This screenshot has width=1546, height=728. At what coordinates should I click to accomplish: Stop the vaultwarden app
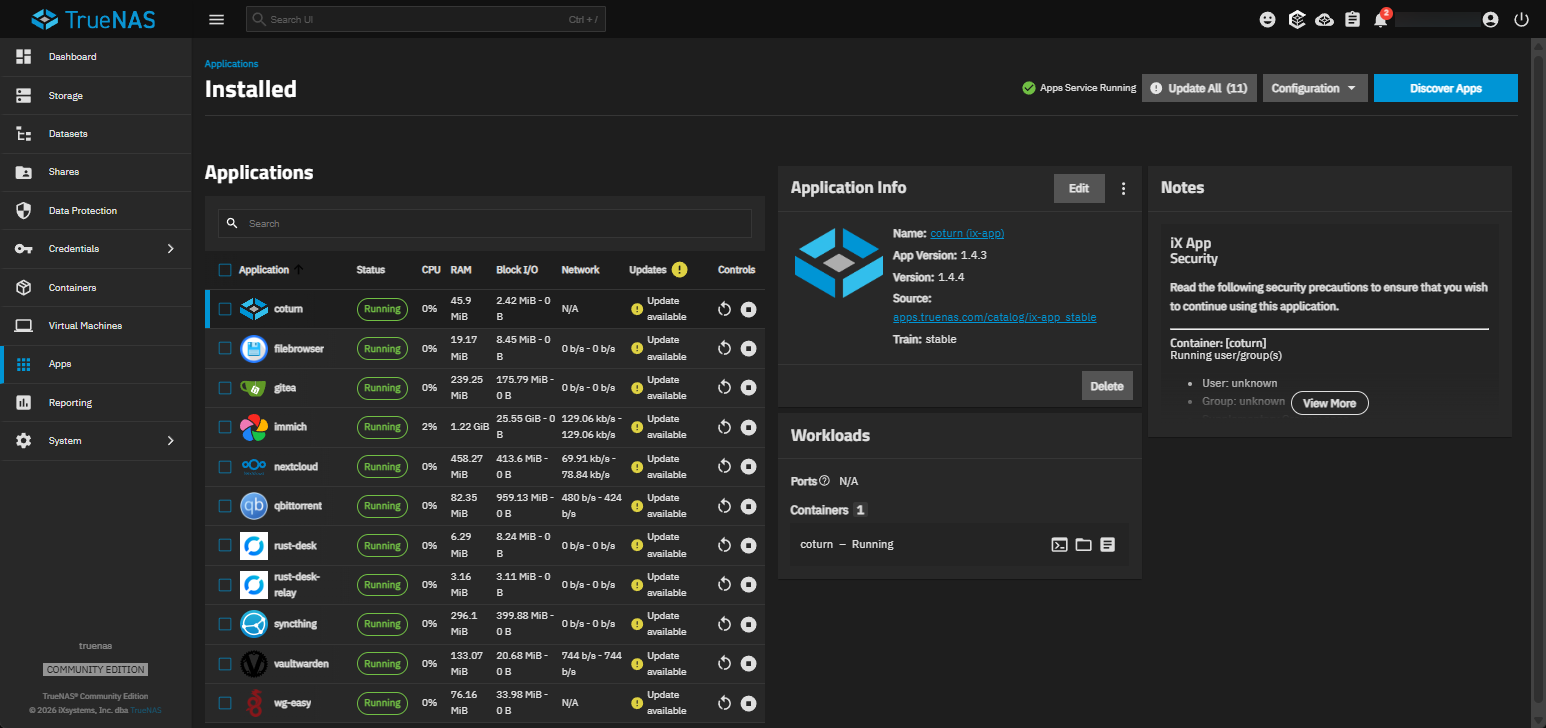click(x=749, y=664)
